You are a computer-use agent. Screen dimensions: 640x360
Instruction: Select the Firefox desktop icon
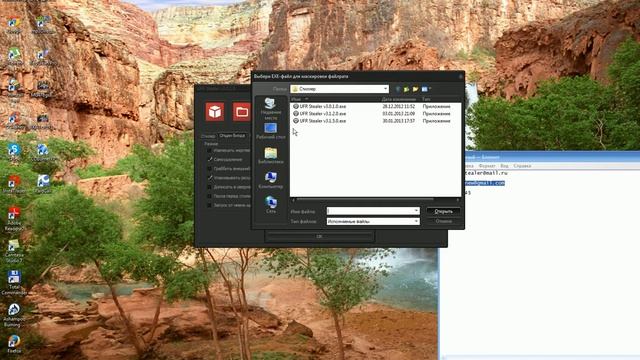pos(13,344)
